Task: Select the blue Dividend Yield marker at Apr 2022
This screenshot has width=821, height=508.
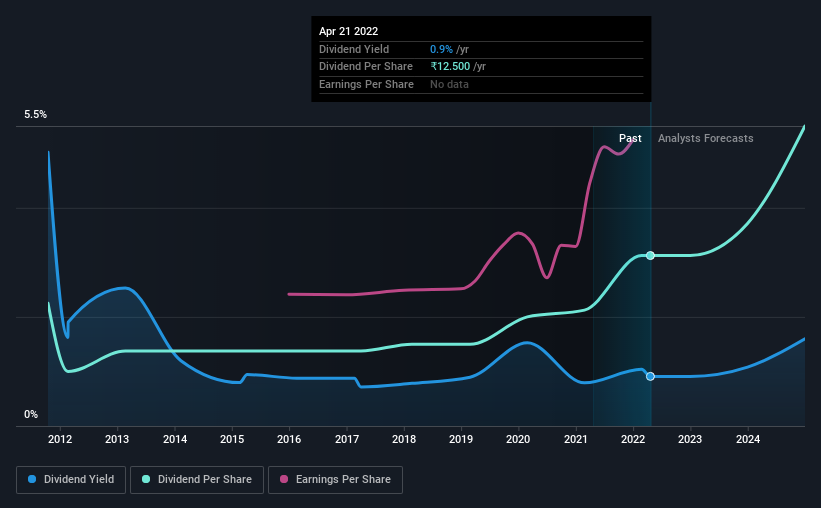Action: (x=650, y=377)
